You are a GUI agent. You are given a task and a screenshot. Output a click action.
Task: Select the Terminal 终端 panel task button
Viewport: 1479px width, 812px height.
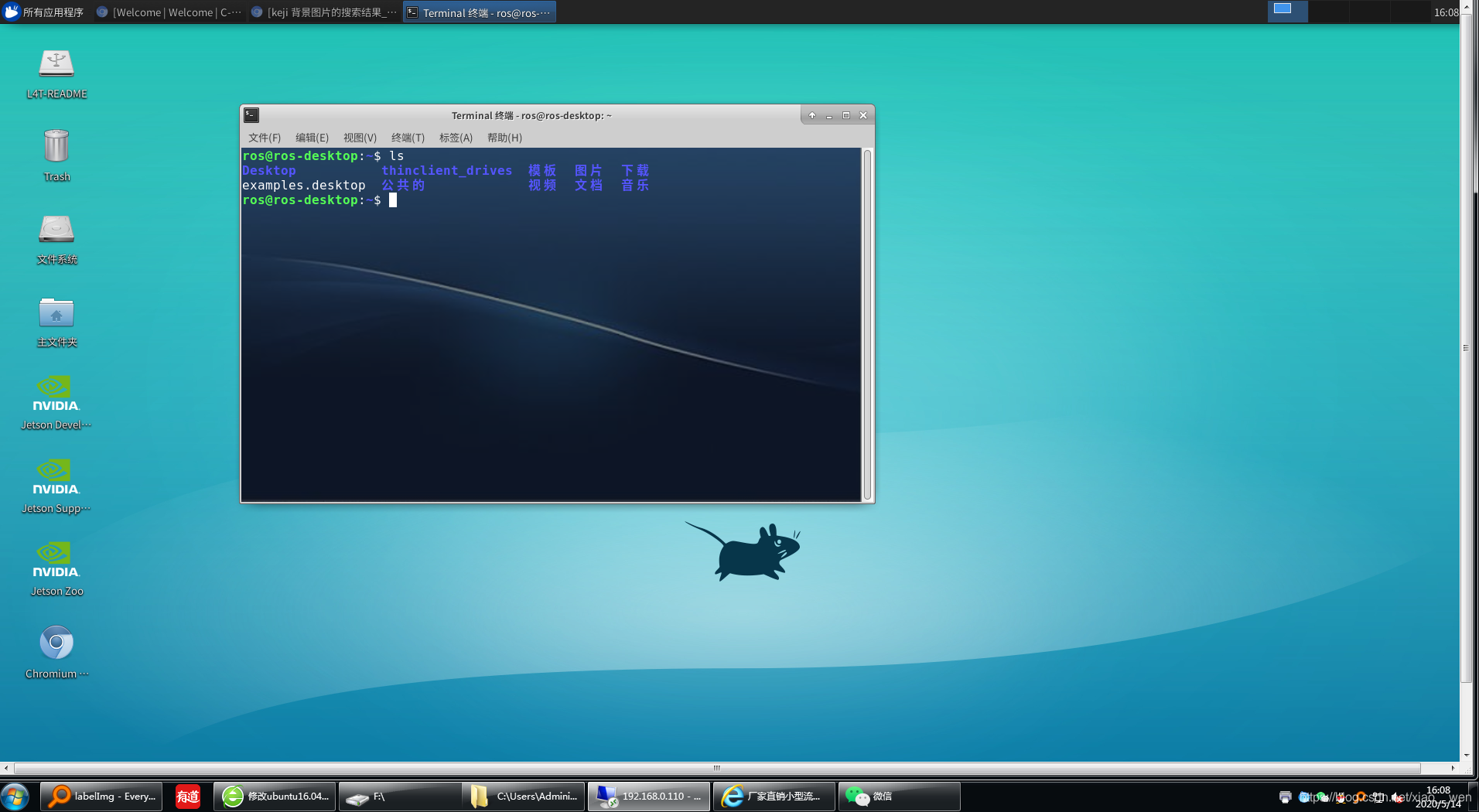pyautogui.click(x=480, y=12)
